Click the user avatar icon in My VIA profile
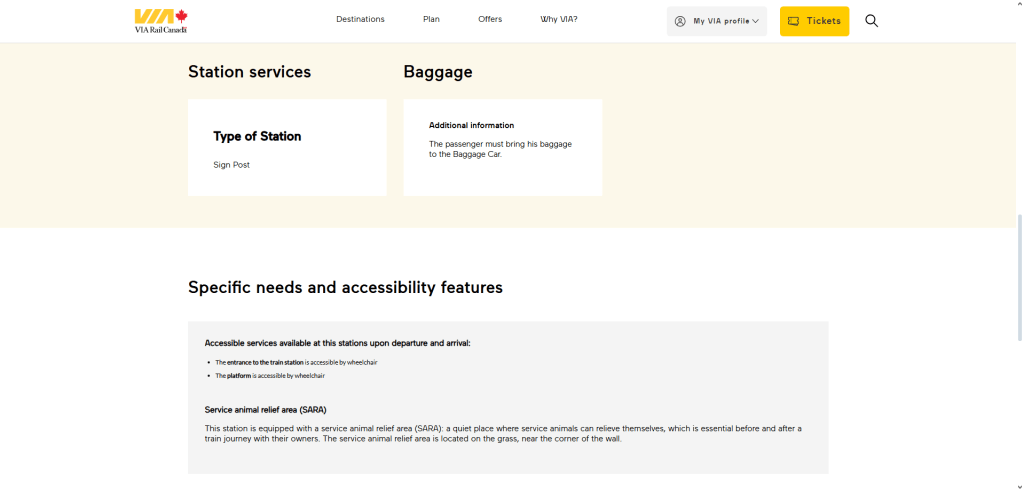The height and width of the screenshot is (491, 1024). point(680,21)
